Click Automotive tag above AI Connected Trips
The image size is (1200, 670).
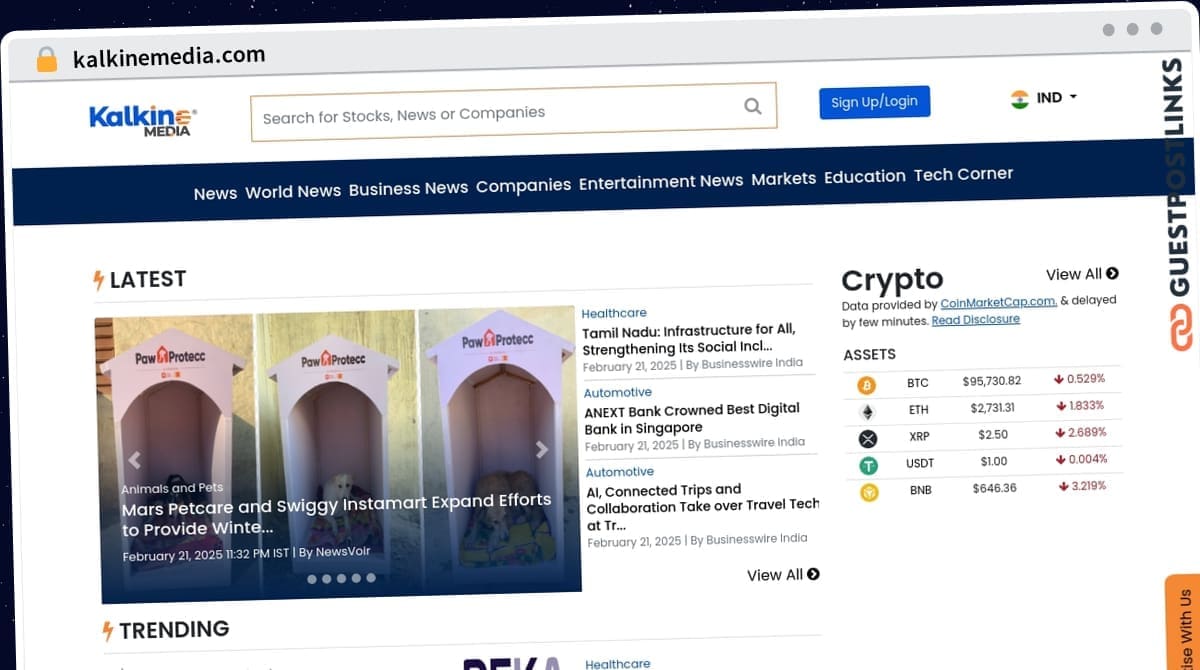[x=620, y=472]
